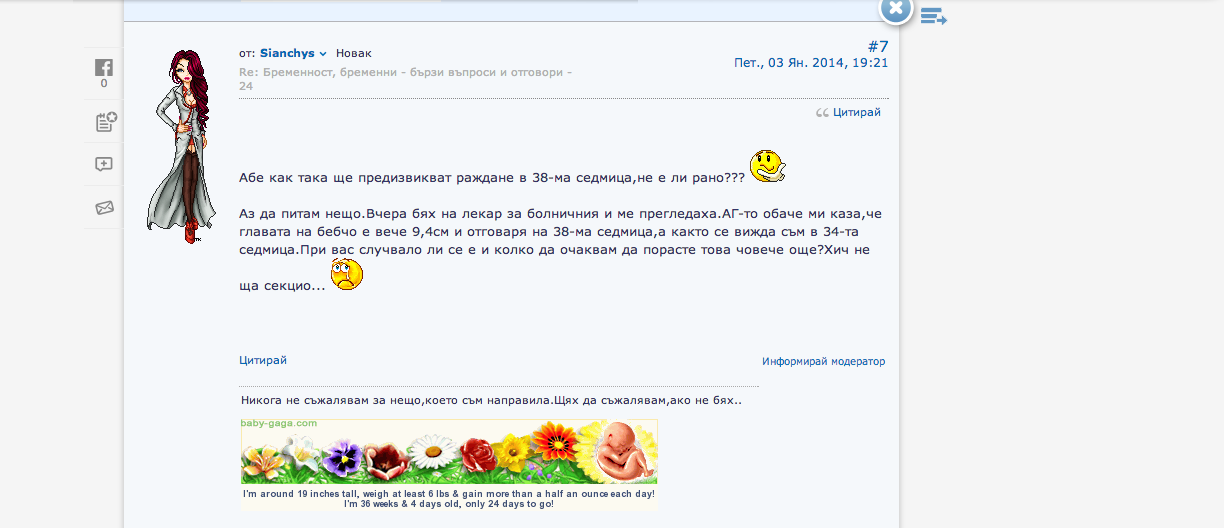The width and height of the screenshot is (1224, 528).
Task: Click the envelope icon in the sidebar
Action: [x=104, y=208]
